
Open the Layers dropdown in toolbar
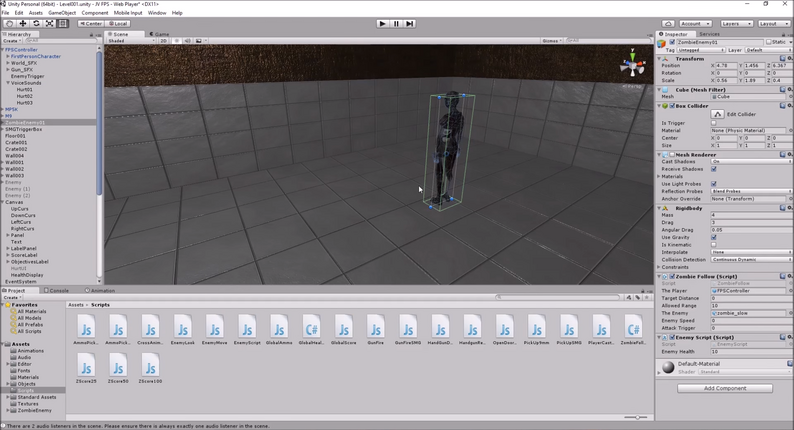pos(736,24)
